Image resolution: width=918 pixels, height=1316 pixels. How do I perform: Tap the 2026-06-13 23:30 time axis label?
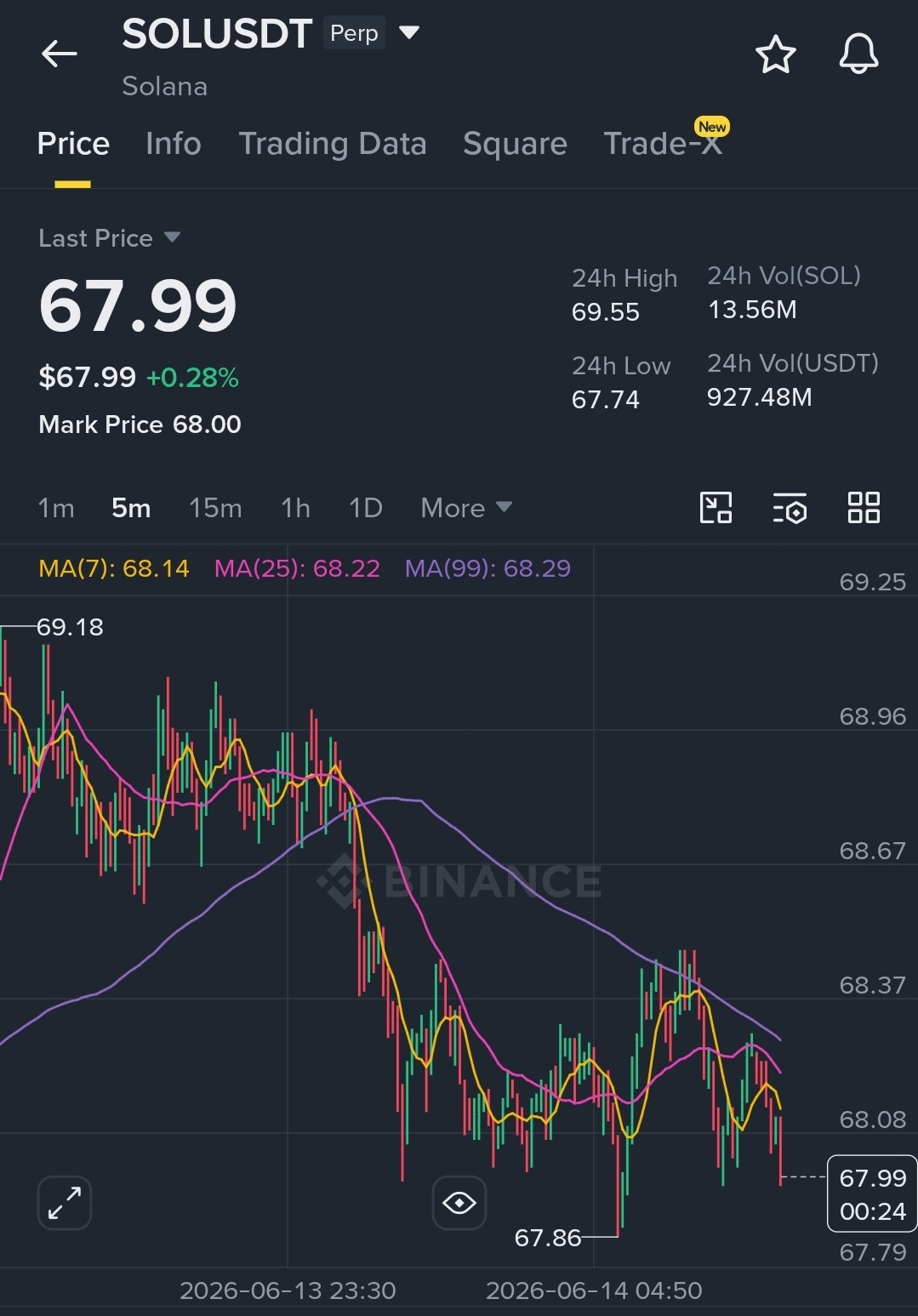point(288,1290)
